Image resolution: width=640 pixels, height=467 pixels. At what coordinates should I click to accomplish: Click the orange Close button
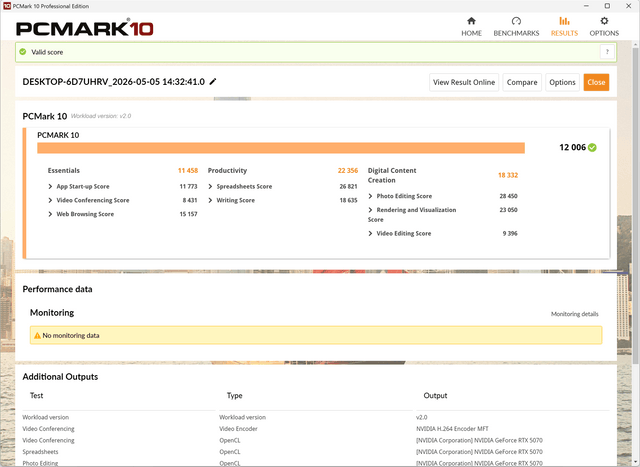tap(596, 82)
